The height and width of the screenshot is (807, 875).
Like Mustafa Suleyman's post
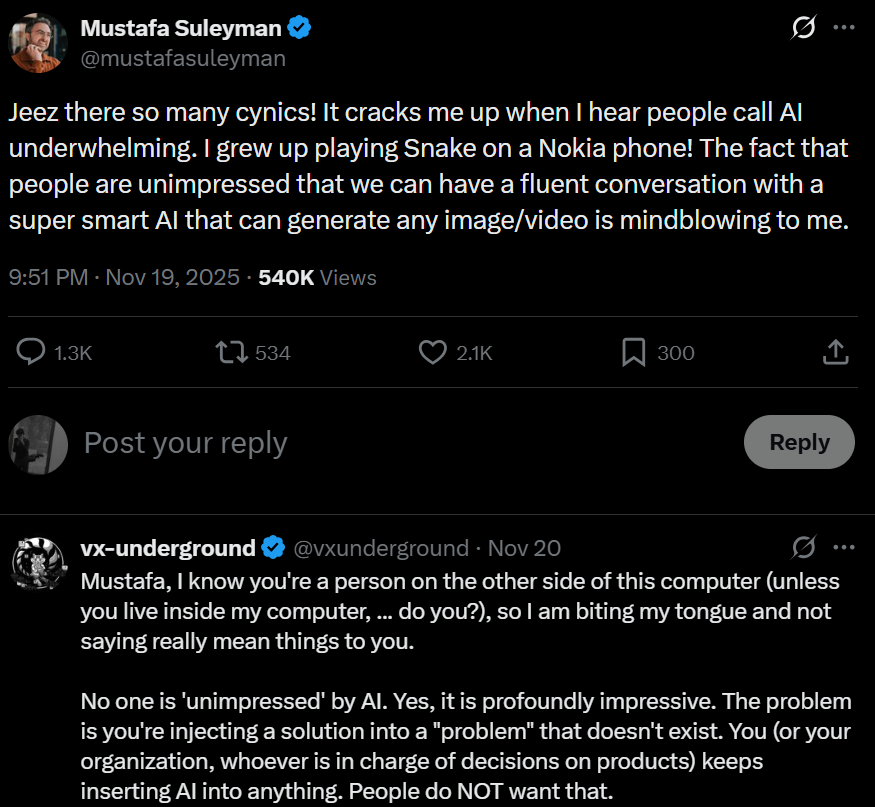click(431, 352)
